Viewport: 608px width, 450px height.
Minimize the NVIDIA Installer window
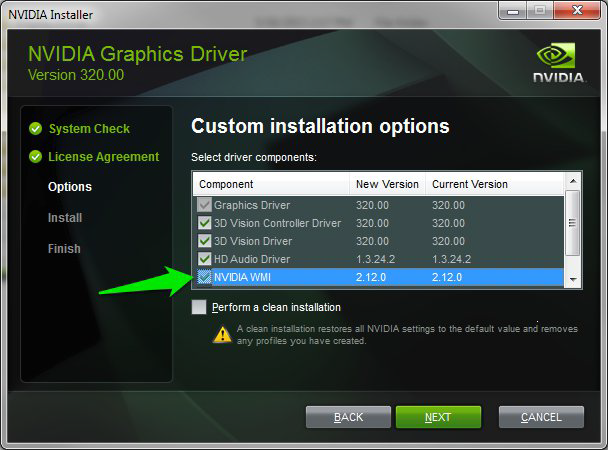click(x=513, y=10)
